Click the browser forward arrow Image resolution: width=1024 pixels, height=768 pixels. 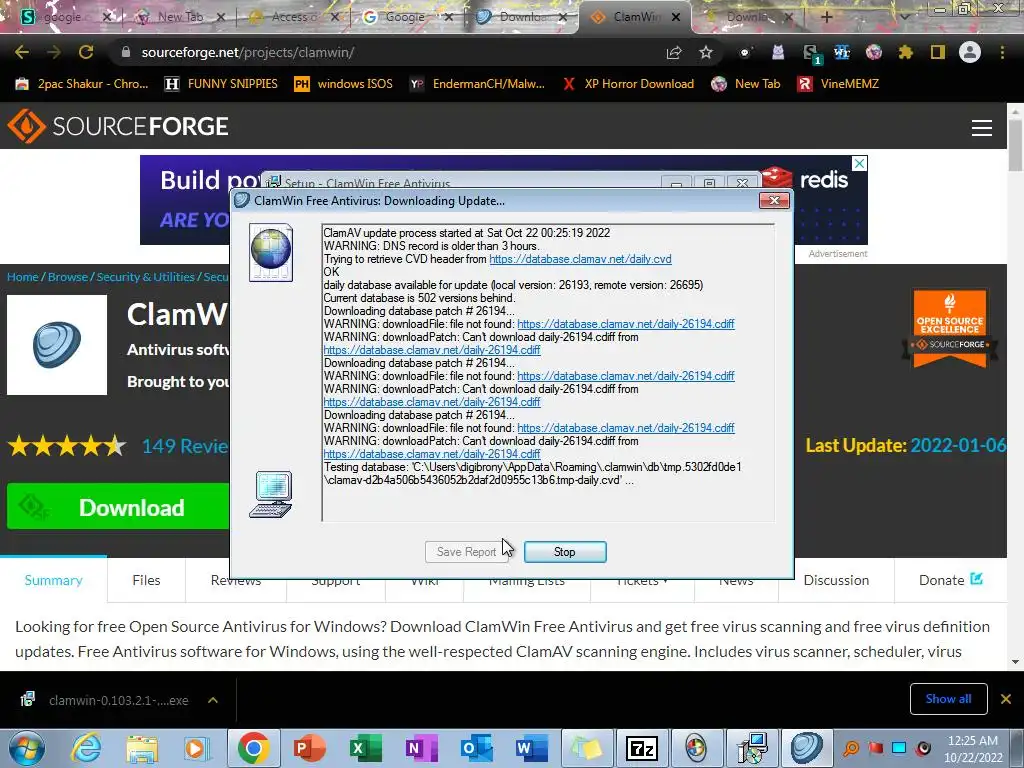click(54, 52)
